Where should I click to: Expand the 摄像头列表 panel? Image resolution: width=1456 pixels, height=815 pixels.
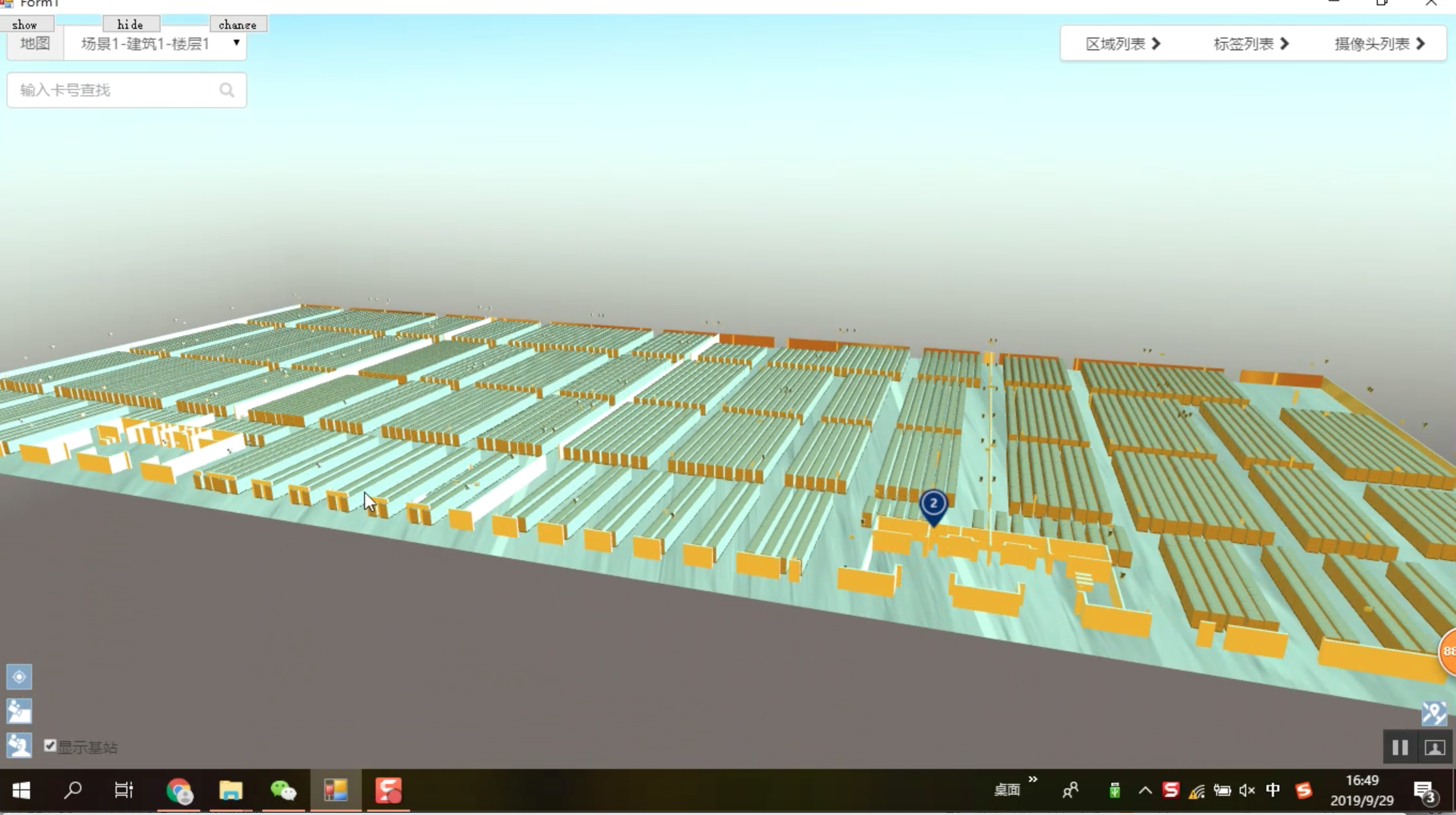[x=1379, y=43]
